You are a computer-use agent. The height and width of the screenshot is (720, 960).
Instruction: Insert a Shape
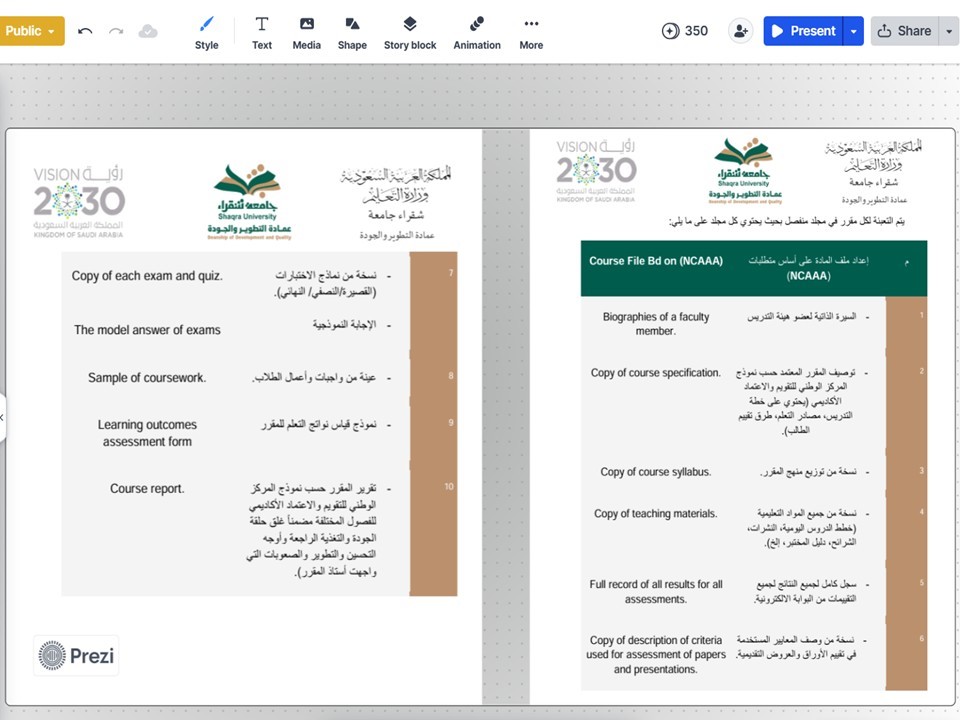tap(352, 32)
